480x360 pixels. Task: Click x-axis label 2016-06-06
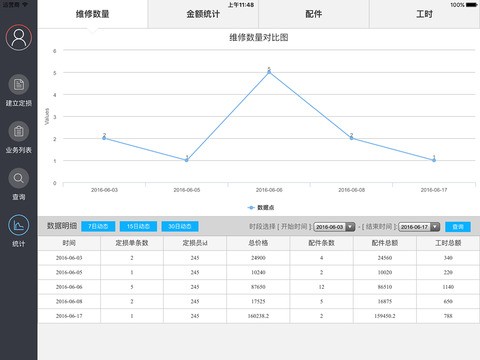click(x=269, y=190)
